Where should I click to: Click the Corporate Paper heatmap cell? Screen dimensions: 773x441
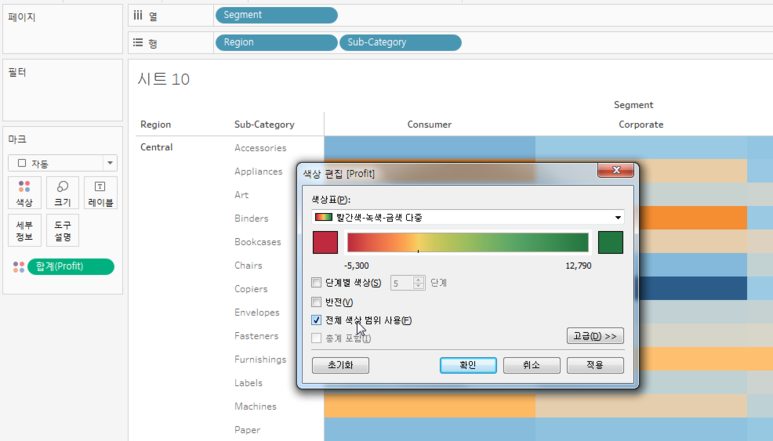click(x=641, y=429)
